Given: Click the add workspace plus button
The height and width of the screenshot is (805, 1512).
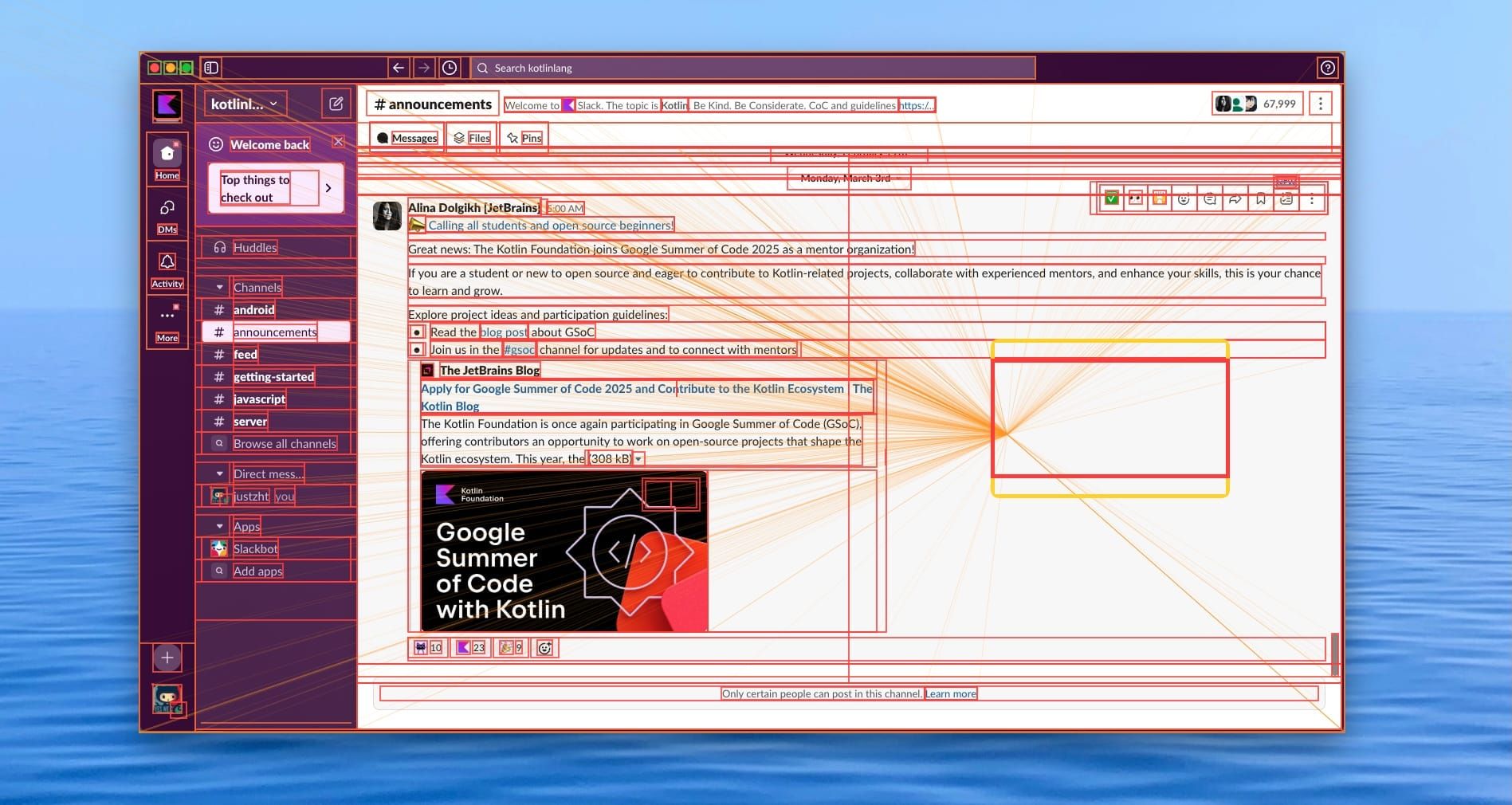Looking at the screenshot, I should tap(167, 658).
